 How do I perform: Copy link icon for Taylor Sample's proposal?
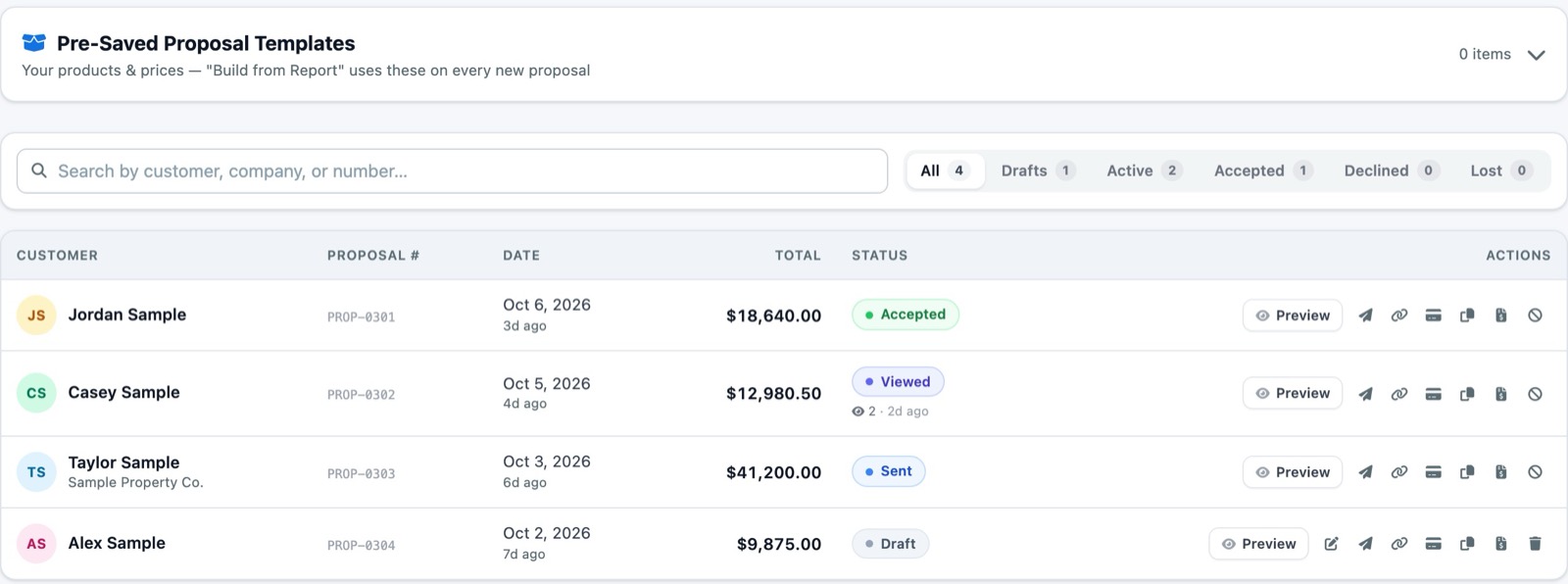1399,472
